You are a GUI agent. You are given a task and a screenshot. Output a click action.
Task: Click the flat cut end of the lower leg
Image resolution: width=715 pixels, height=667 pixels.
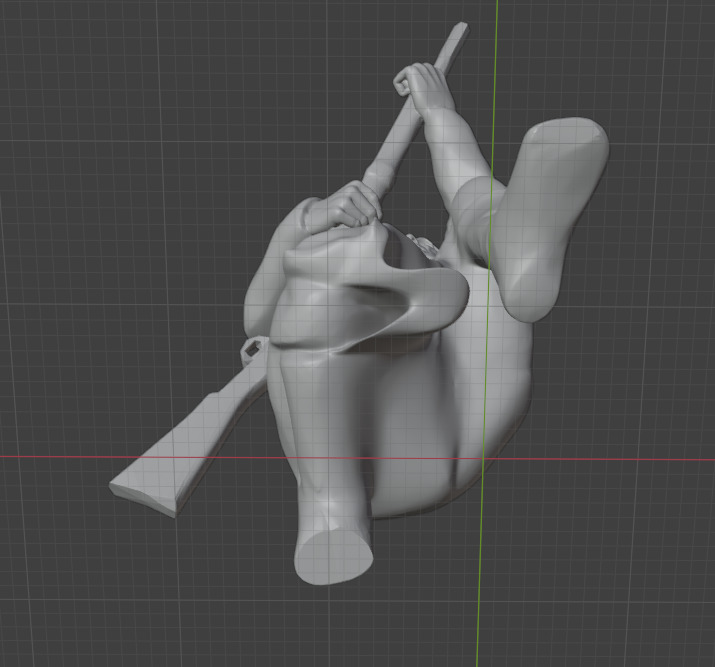[332, 558]
